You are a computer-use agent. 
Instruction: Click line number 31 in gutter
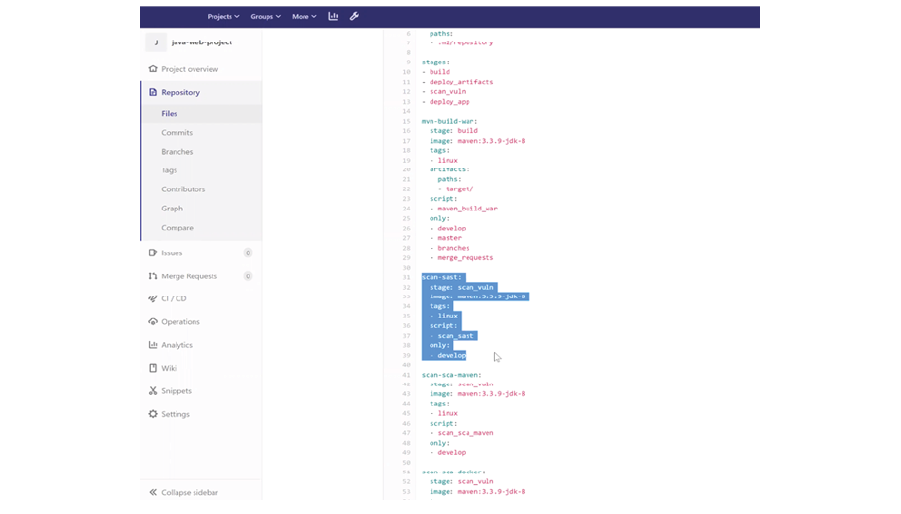(407, 277)
